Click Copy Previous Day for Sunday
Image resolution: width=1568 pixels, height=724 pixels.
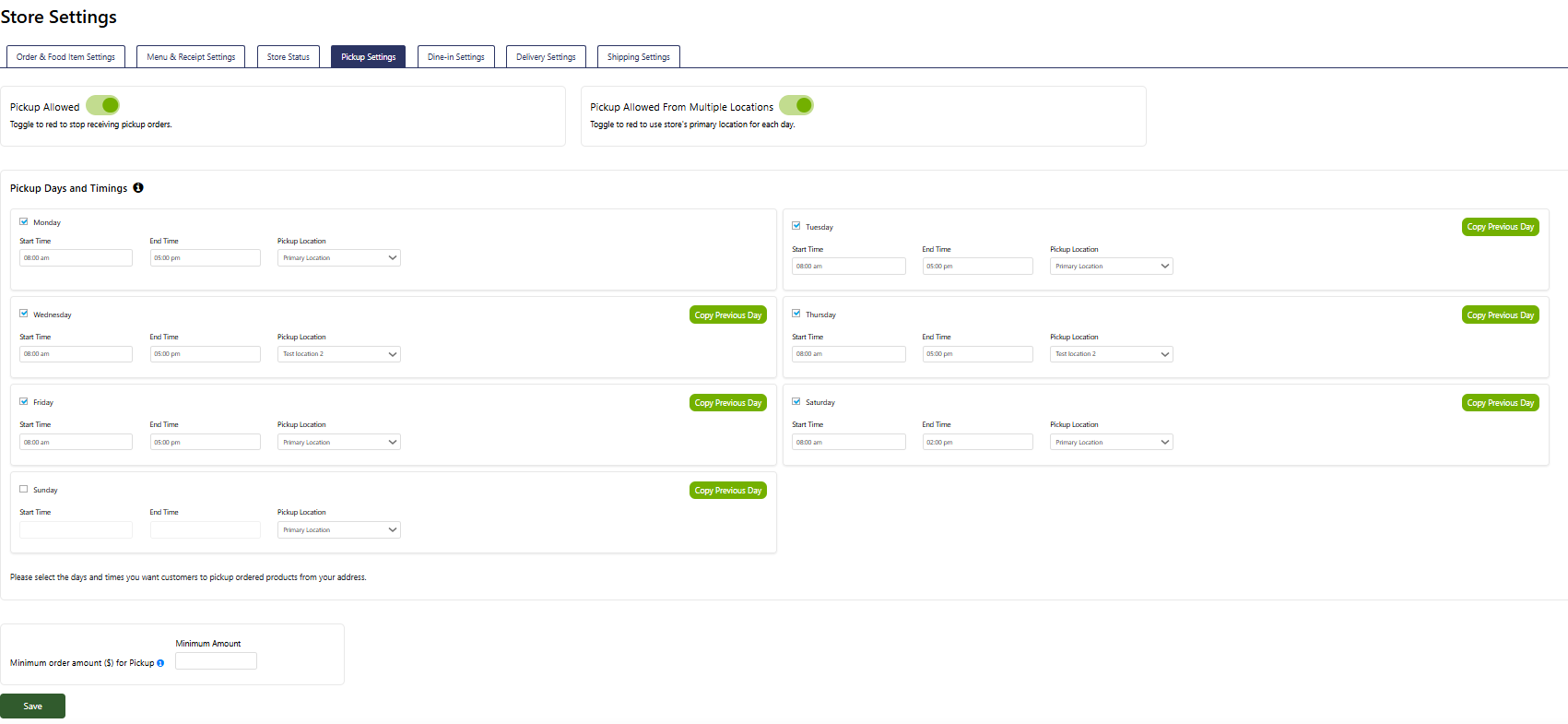727,491
